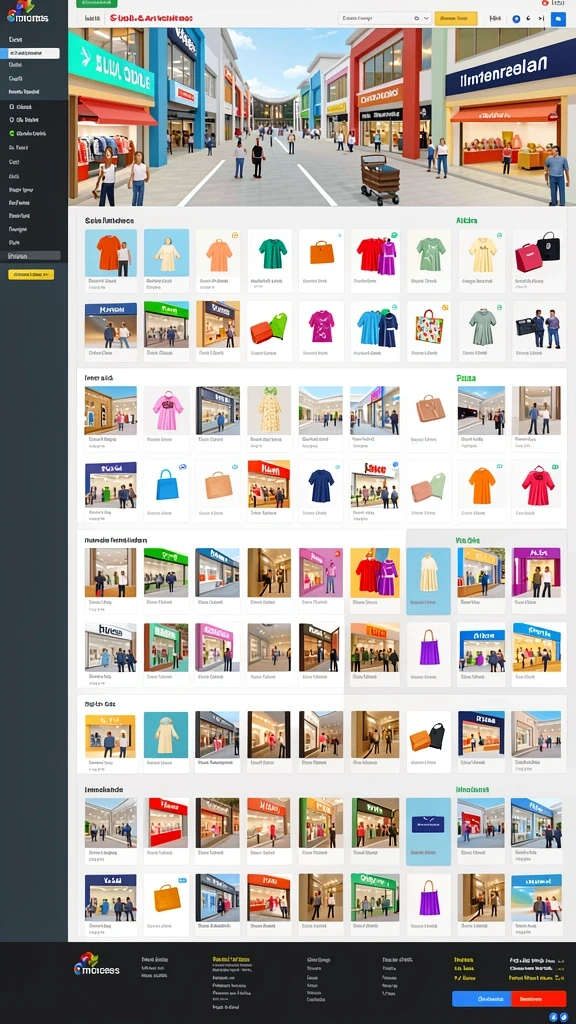Image resolution: width=576 pixels, height=1024 pixels.
Task: Click the green circle icon in sidebar
Action: click(x=12, y=133)
